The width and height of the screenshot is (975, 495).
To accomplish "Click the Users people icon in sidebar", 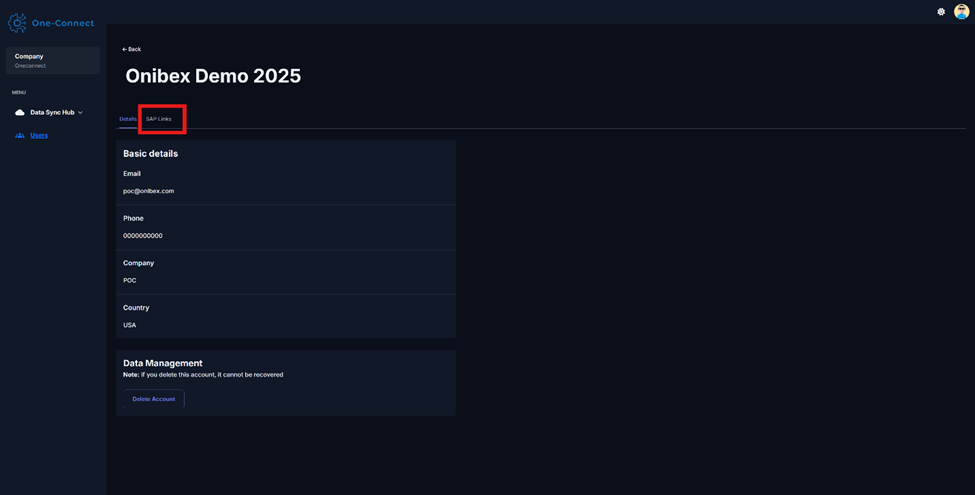I will tap(20, 135).
